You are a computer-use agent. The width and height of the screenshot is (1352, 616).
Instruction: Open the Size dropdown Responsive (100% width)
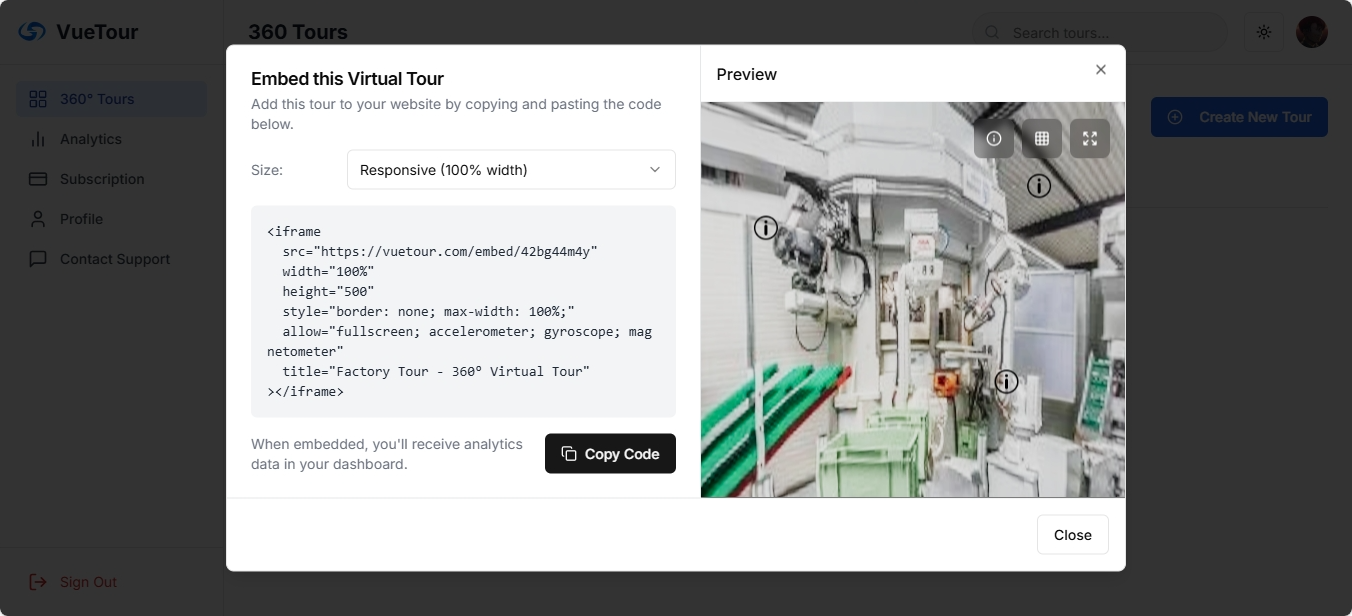[x=511, y=170]
